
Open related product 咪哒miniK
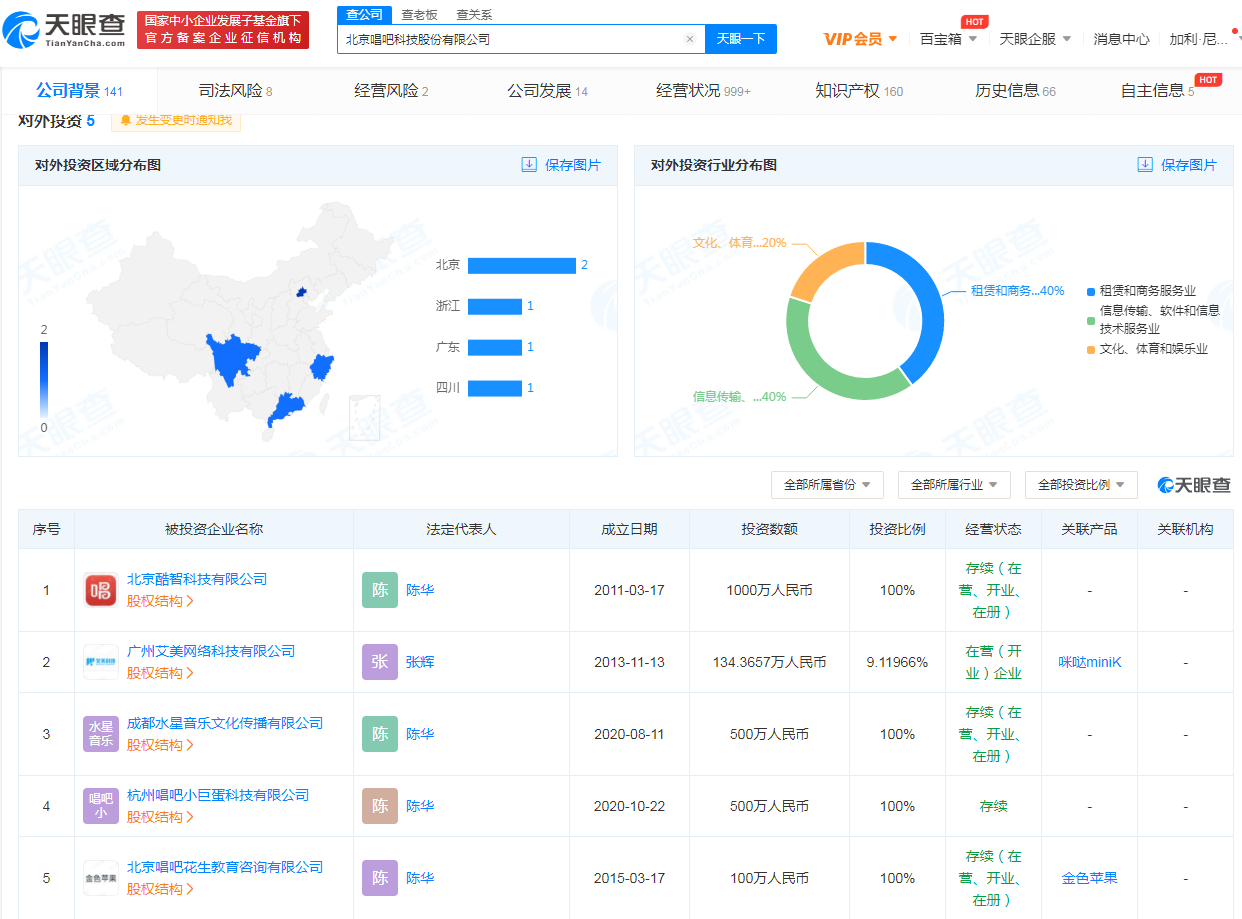[1090, 662]
